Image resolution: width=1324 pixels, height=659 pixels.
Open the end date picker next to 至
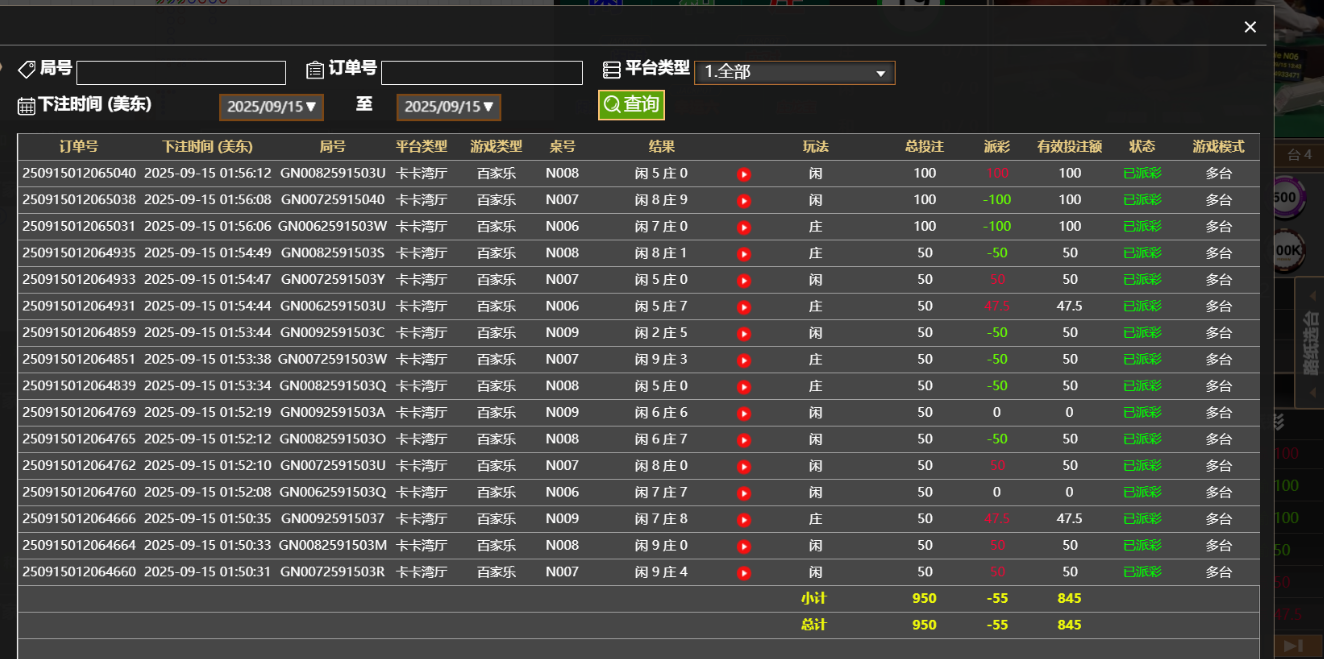tap(449, 107)
